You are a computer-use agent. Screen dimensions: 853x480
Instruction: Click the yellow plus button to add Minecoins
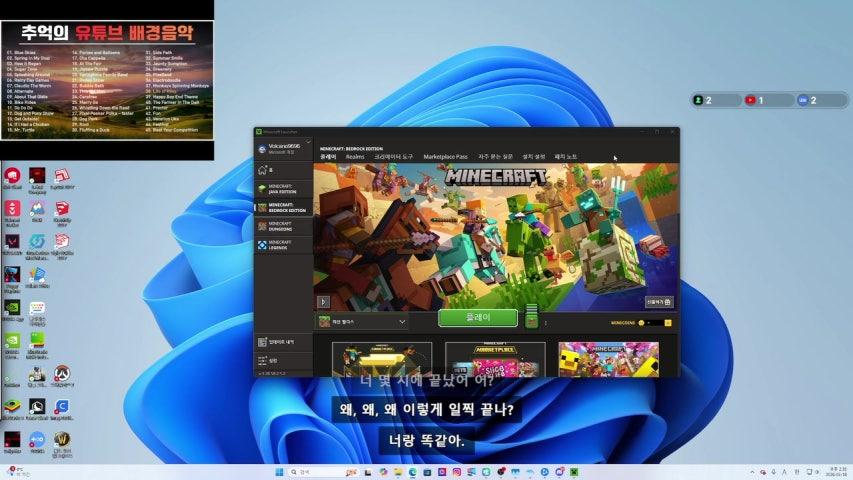[668, 323]
